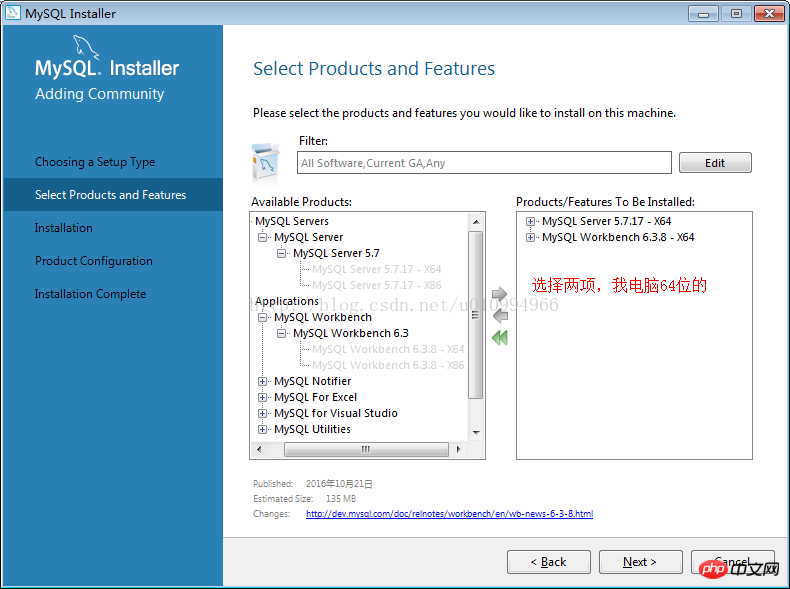Select MySQL Workbench 6.3.8 - X64 greyed item
Viewport: 790px width, 589px height.
388,349
